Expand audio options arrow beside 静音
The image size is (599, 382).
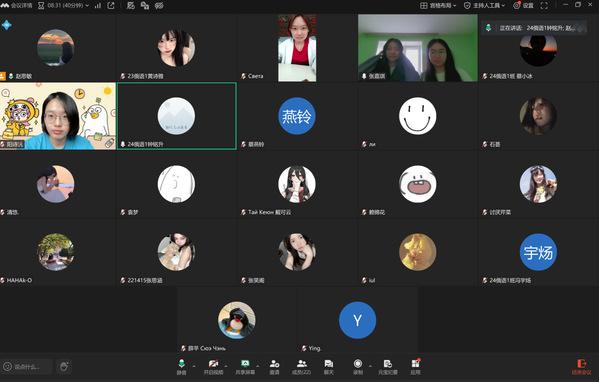[x=194, y=366]
